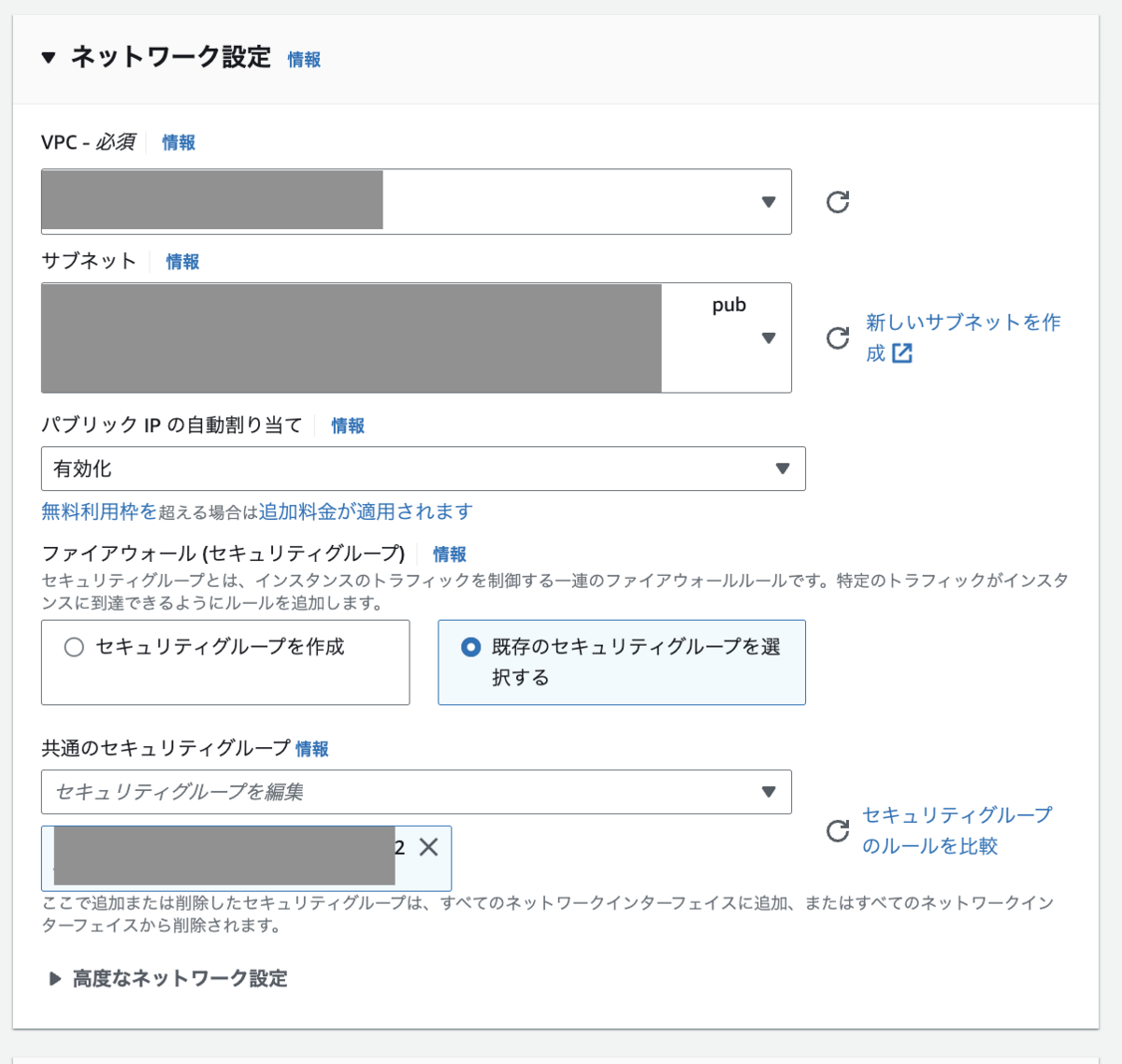
Task: Click external link icon for new subnet
Action: point(902,353)
